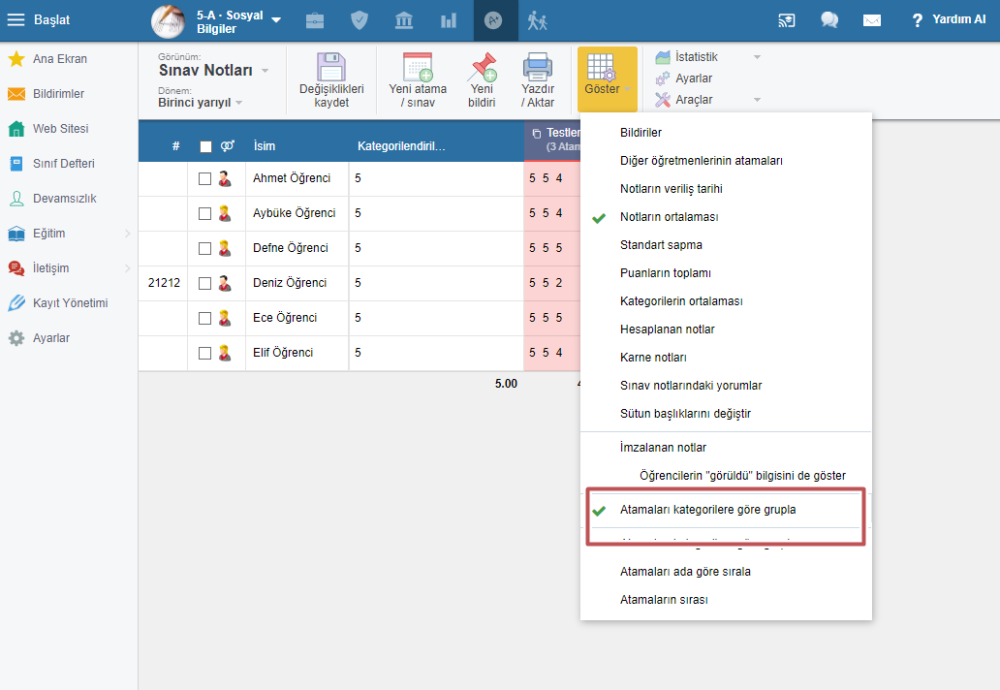Check the box for Deniz Öğrenci
The height and width of the screenshot is (690, 1000).
205,283
